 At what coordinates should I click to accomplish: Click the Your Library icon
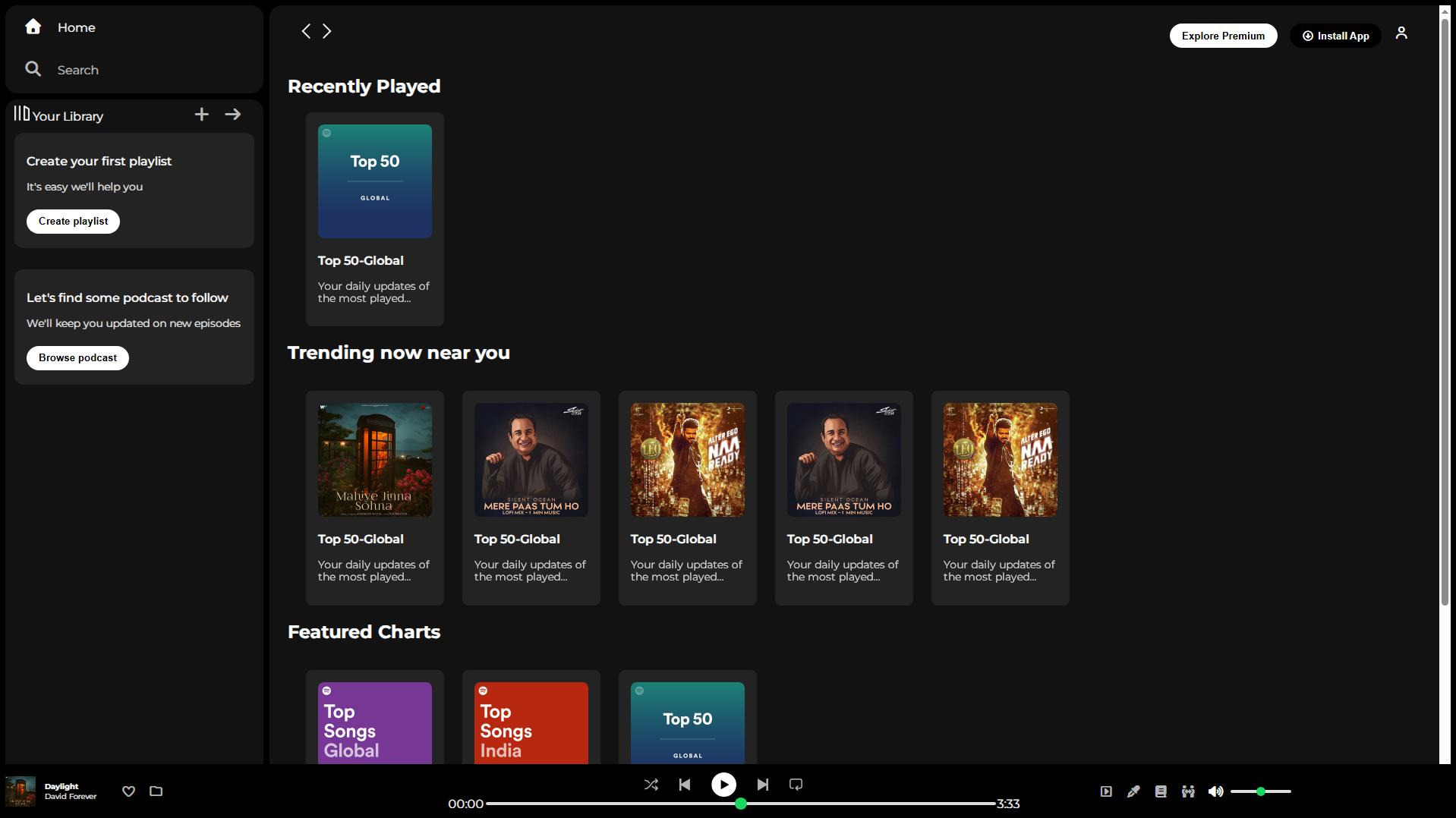coord(21,114)
